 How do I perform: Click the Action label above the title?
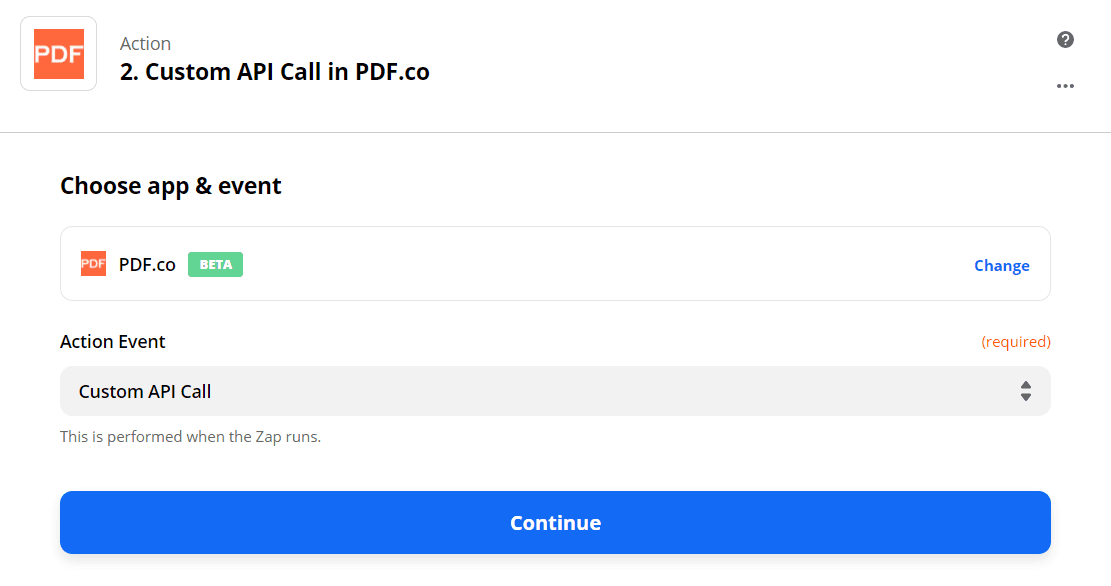(x=145, y=43)
